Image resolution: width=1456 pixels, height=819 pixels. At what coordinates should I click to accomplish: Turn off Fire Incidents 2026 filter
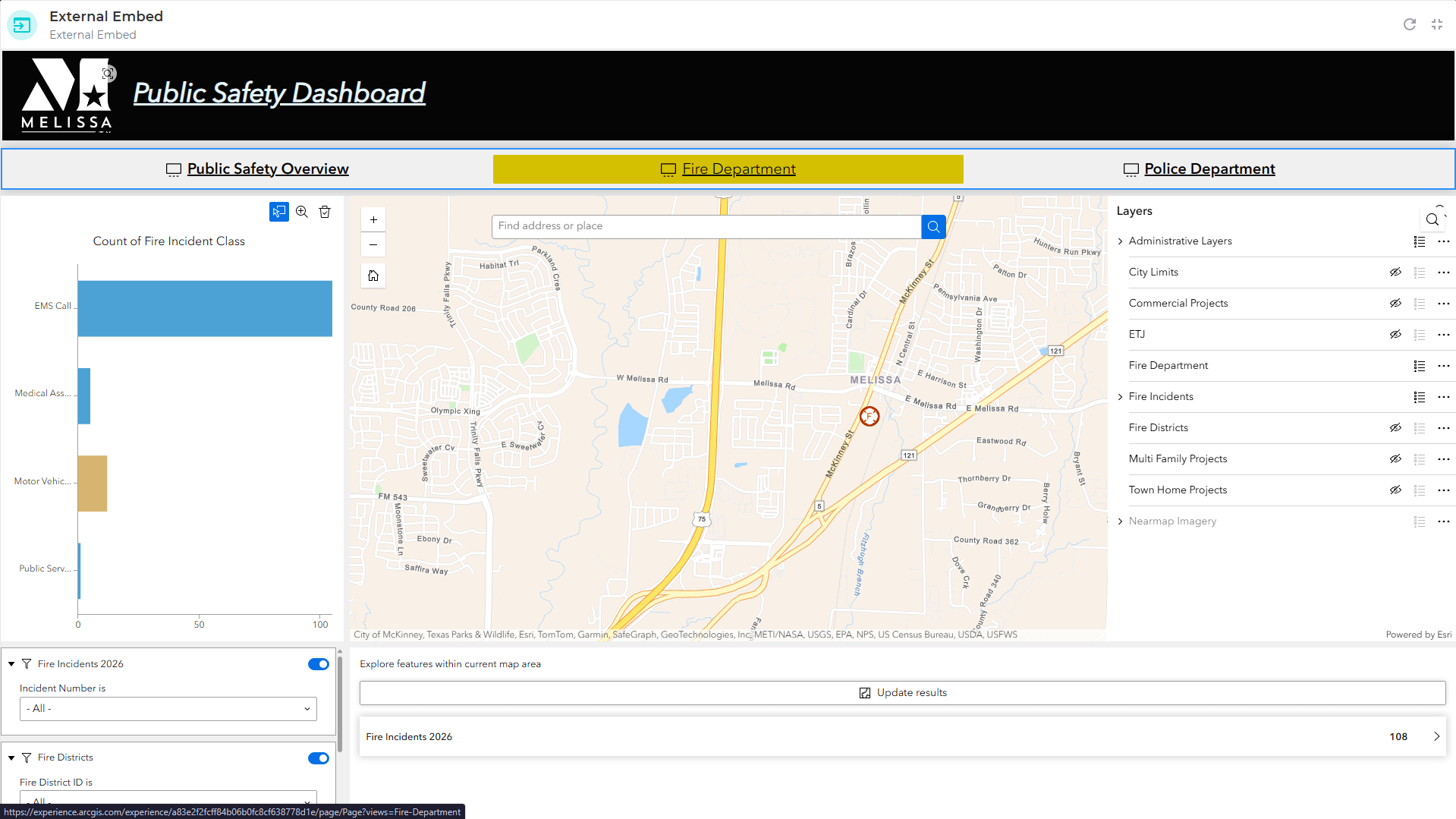(318, 664)
